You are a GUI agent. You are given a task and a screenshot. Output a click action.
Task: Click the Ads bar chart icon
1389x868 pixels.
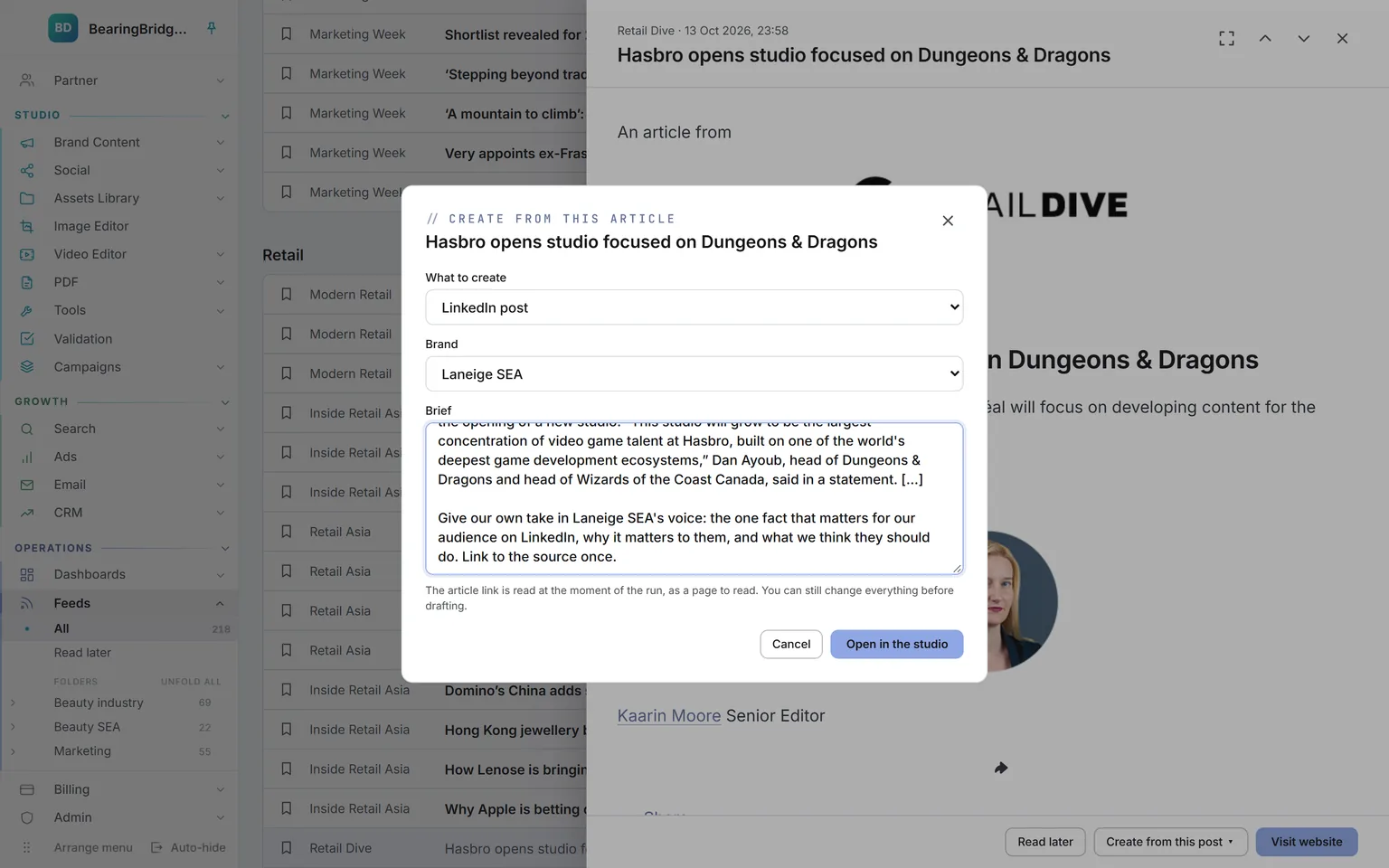tap(27, 457)
